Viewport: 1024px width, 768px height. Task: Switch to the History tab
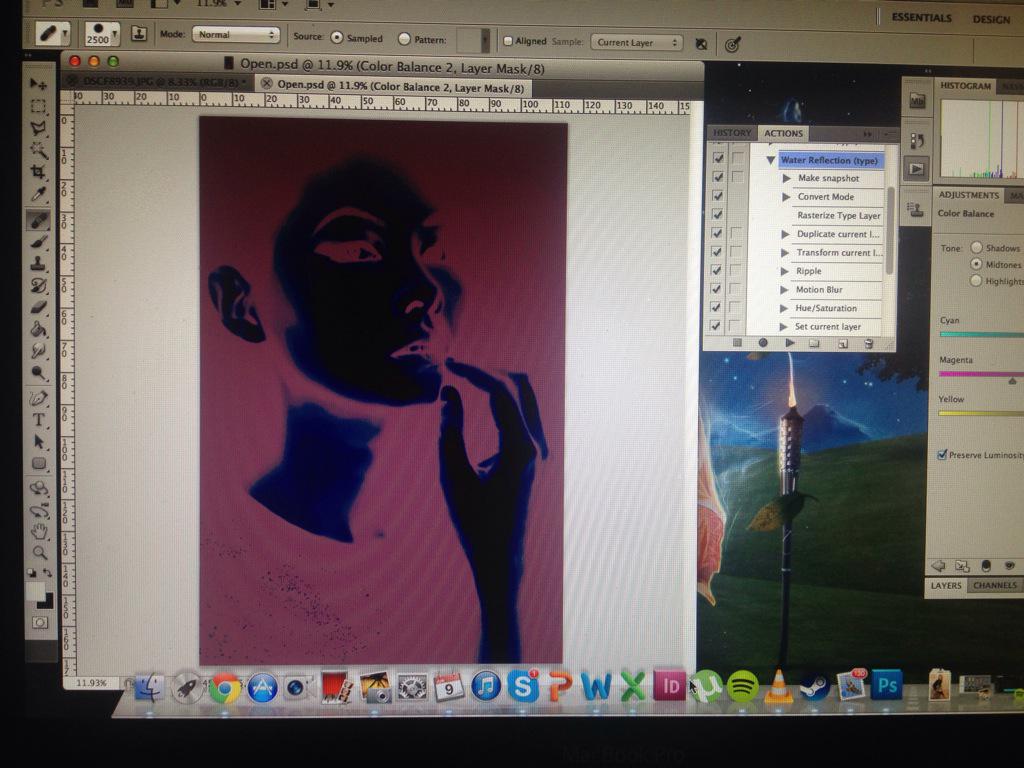731,133
